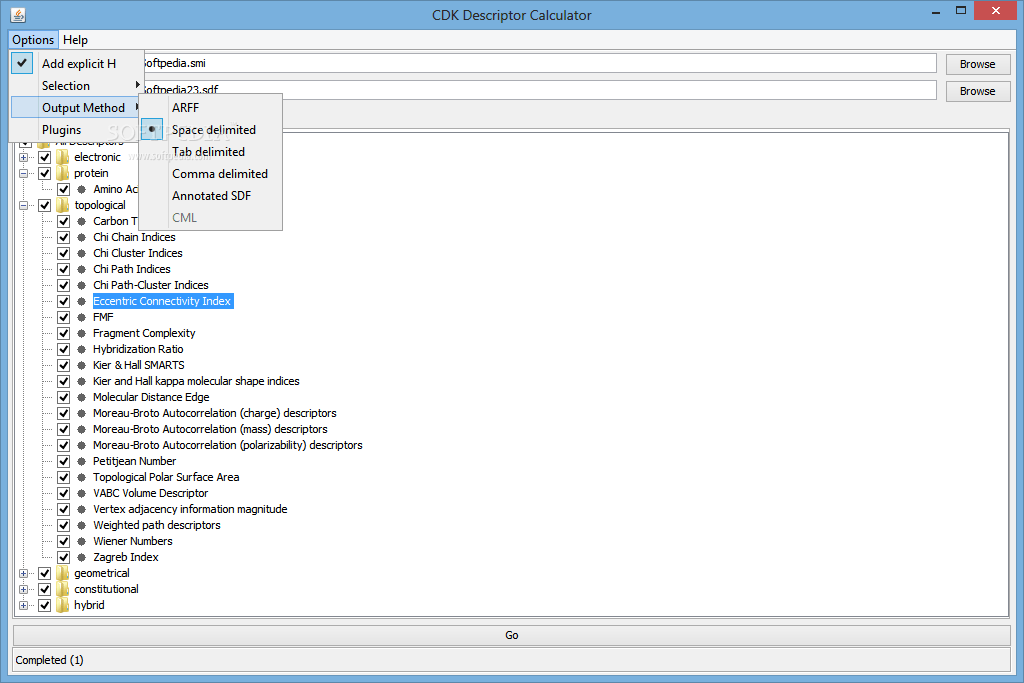Screen dimensions: 1024x683
Task: Uncheck the protein category checkbox
Action: [x=44, y=173]
